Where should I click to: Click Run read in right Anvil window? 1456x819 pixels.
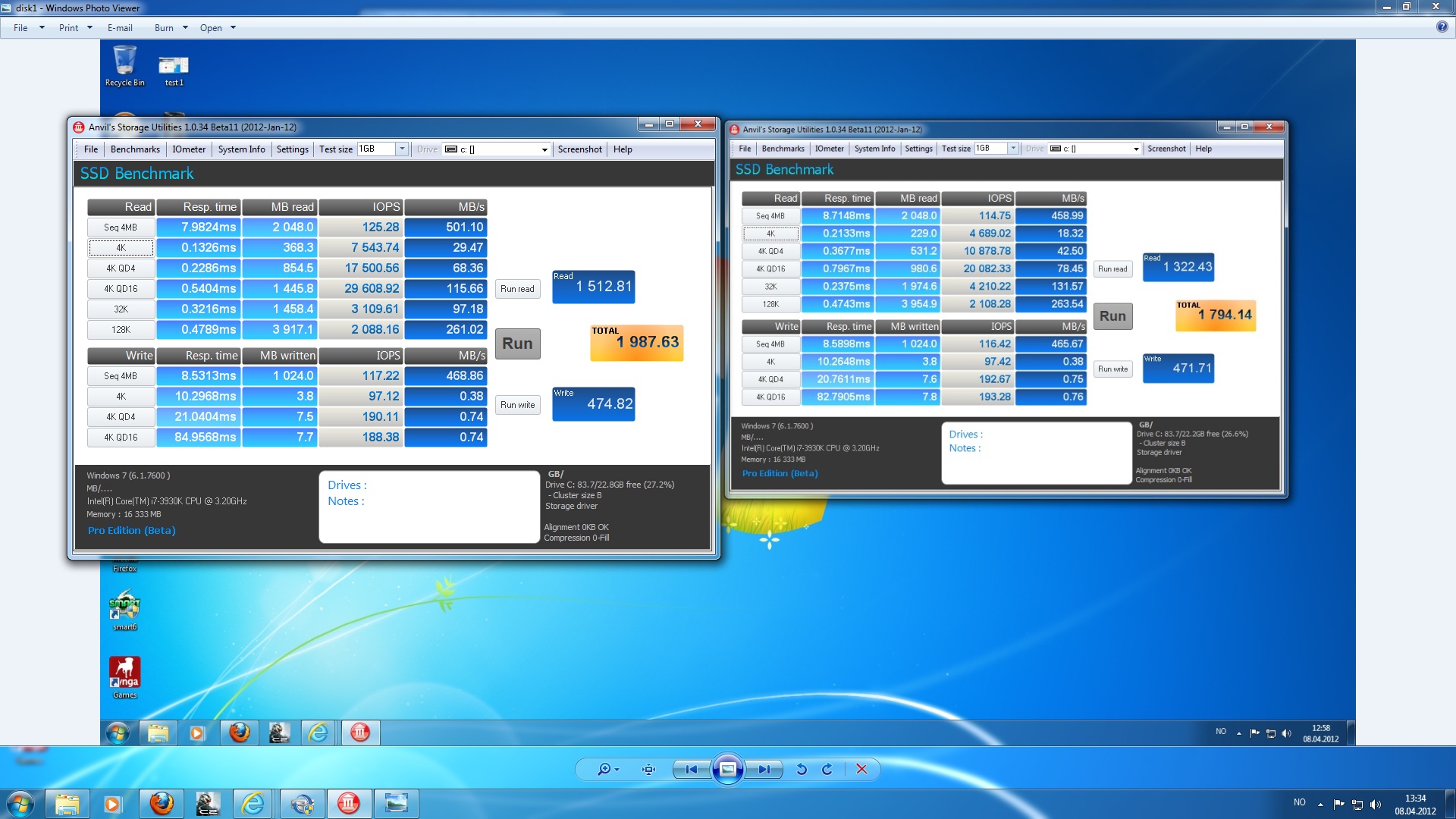(1112, 269)
